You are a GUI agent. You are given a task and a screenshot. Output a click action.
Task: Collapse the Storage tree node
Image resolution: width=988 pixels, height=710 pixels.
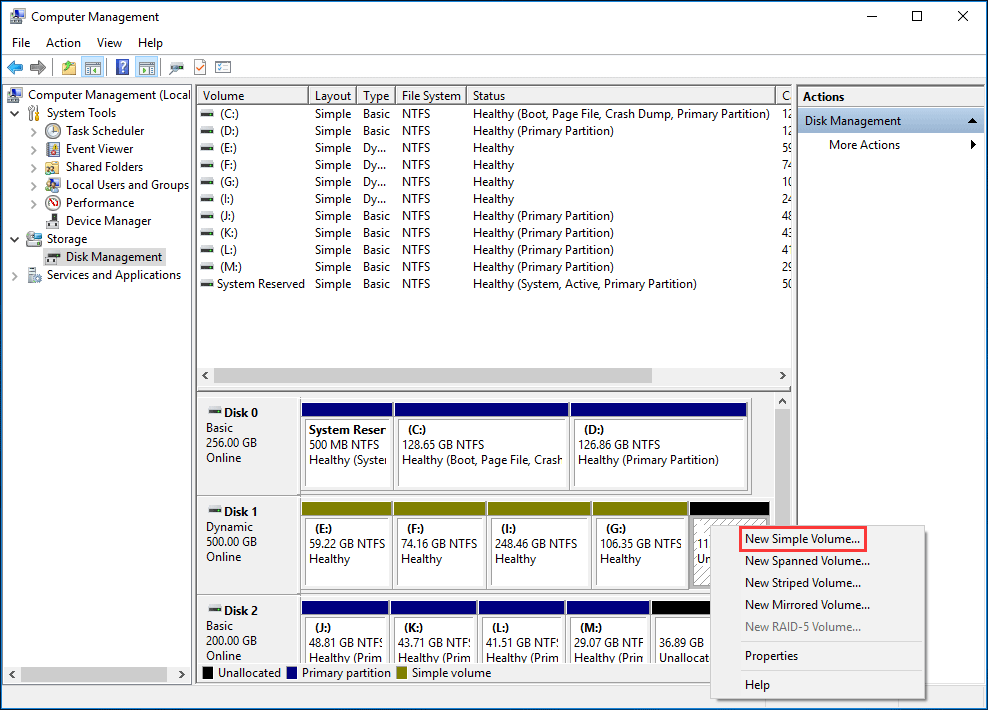(x=14, y=239)
